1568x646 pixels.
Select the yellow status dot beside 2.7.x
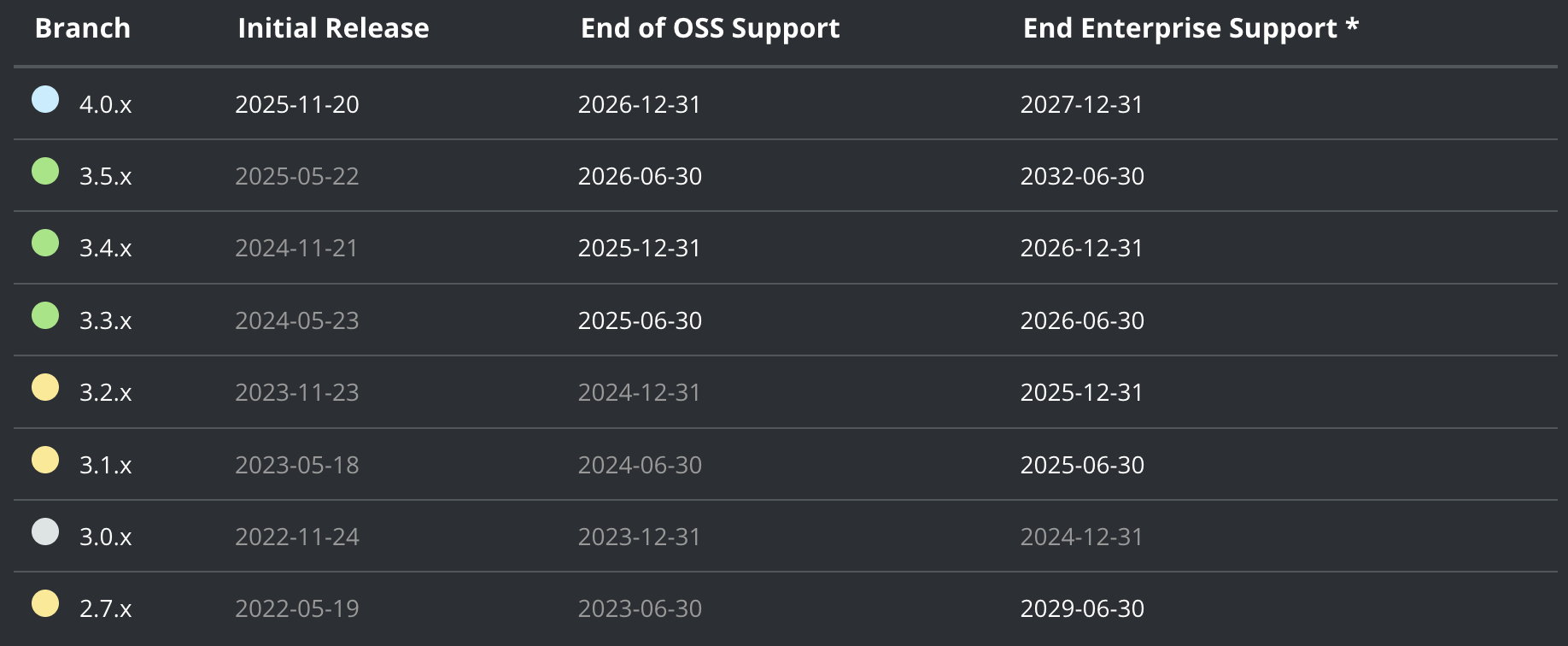(45, 603)
